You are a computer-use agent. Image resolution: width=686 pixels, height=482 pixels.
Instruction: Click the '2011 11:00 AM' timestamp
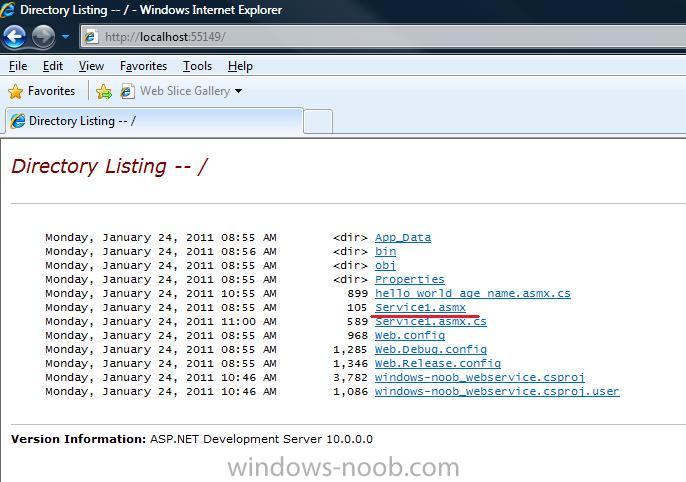coord(231,321)
